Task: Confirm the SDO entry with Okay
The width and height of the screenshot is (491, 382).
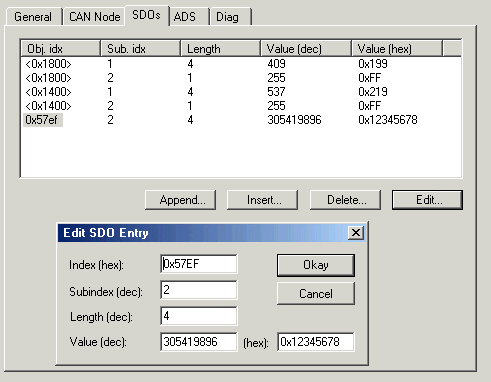Action: tap(316, 265)
